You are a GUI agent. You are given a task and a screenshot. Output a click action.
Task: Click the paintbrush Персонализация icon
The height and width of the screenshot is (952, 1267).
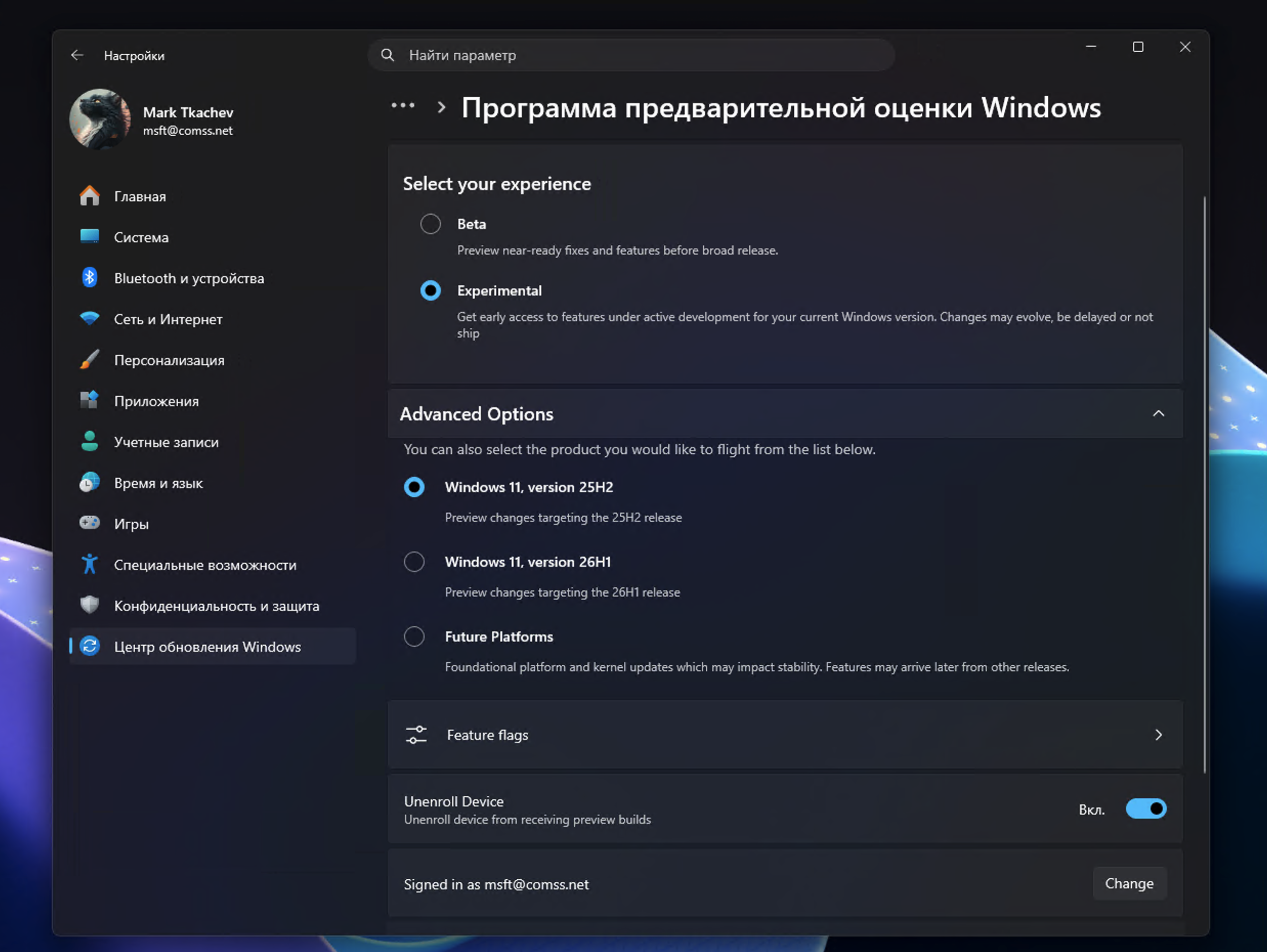pyautogui.click(x=89, y=359)
